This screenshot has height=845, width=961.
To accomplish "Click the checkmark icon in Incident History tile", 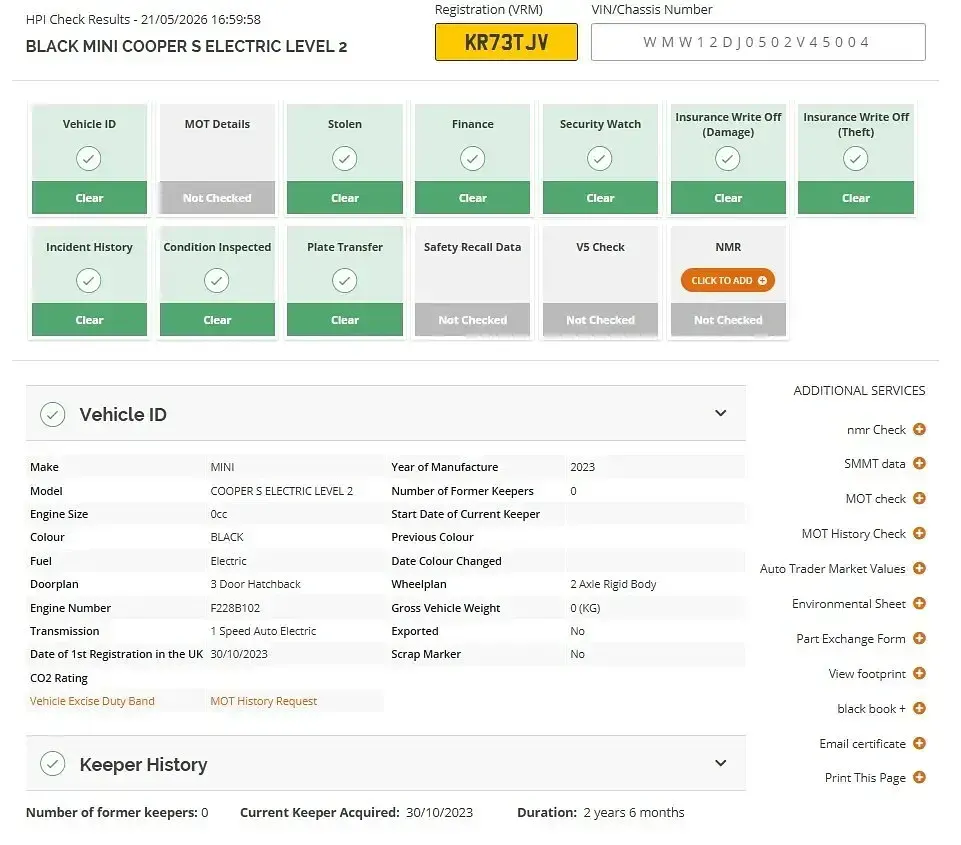I will click(89, 281).
